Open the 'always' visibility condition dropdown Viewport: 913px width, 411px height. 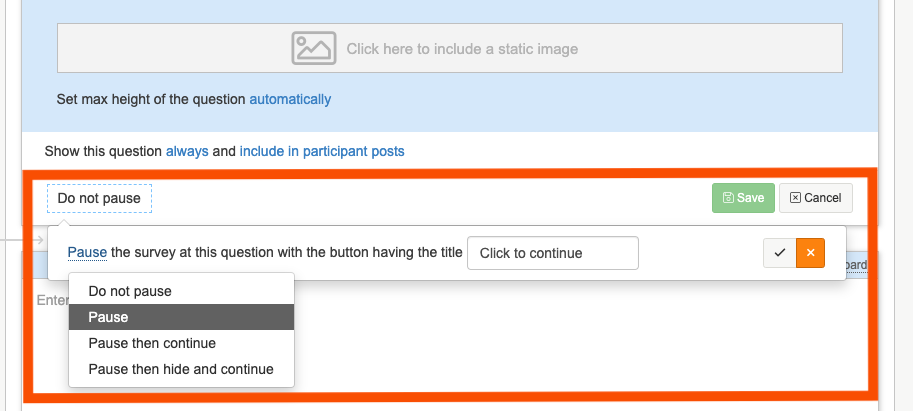point(187,152)
